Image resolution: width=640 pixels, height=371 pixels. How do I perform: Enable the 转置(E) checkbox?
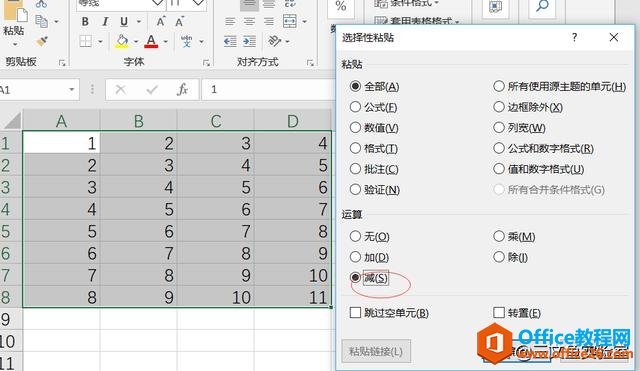pos(499,313)
